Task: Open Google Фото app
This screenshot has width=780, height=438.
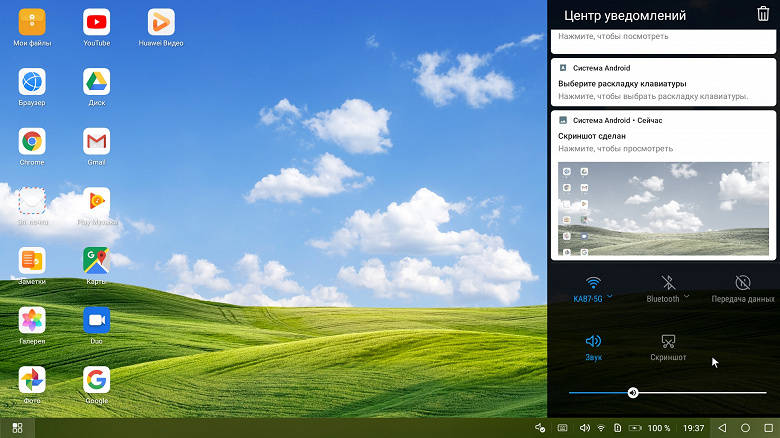Action: [32, 380]
